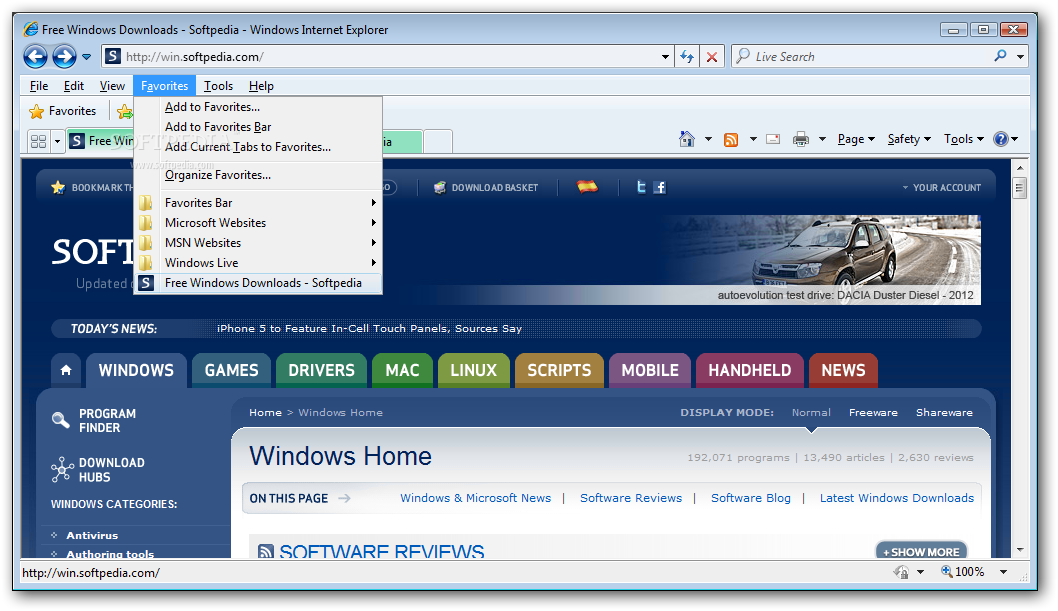Click the Forward navigation arrow
Viewport: 1058px width, 611px height.
(x=64, y=57)
